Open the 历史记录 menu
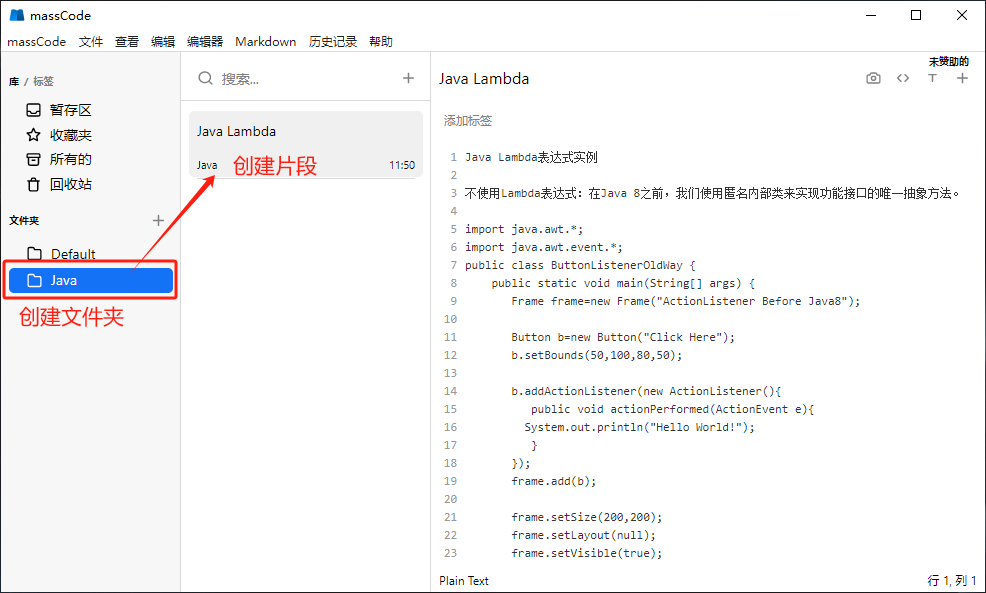Screen dimensions: 986x593 333,42
